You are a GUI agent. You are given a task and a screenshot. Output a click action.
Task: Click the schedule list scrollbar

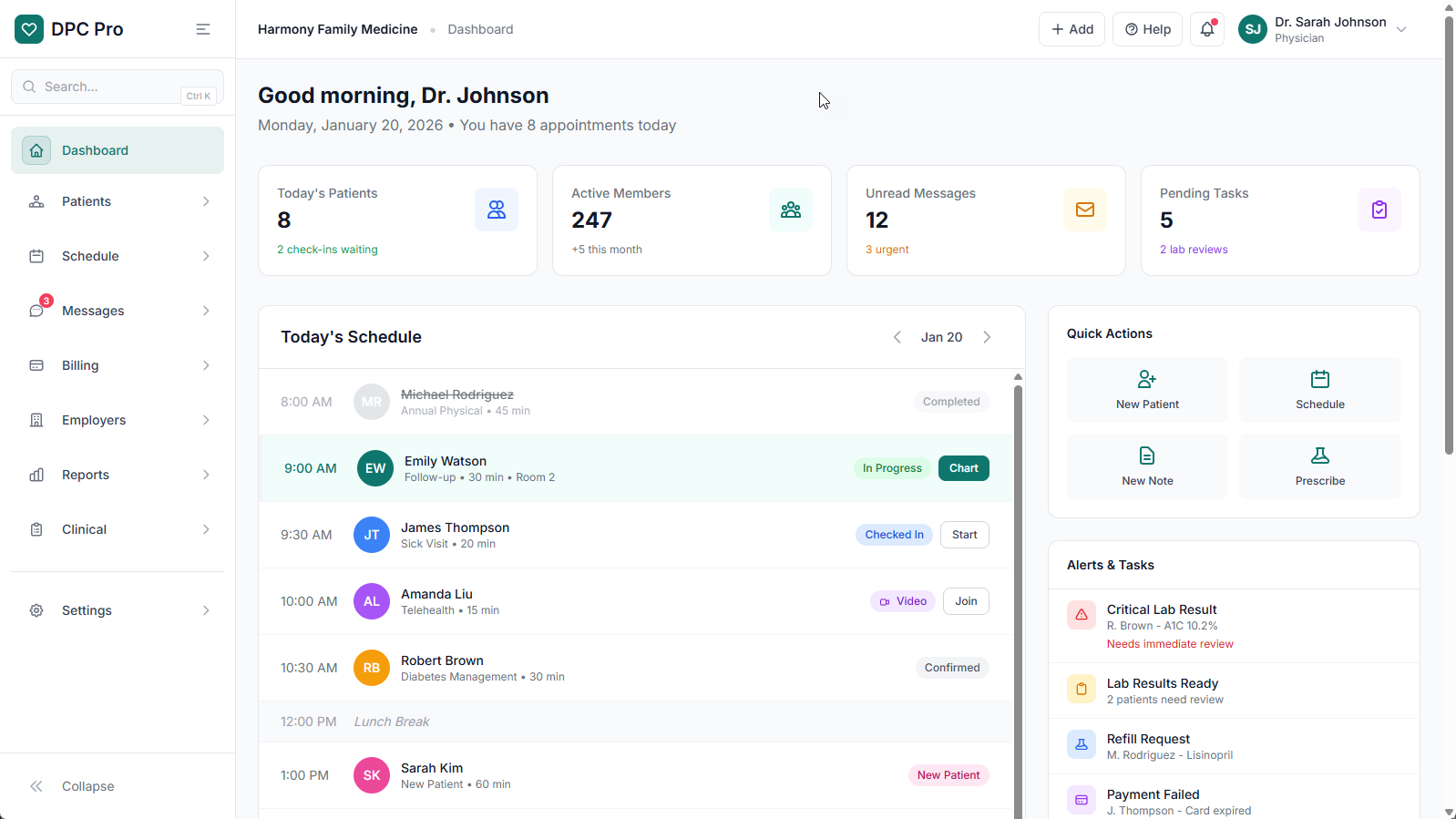click(x=1018, y=601)
